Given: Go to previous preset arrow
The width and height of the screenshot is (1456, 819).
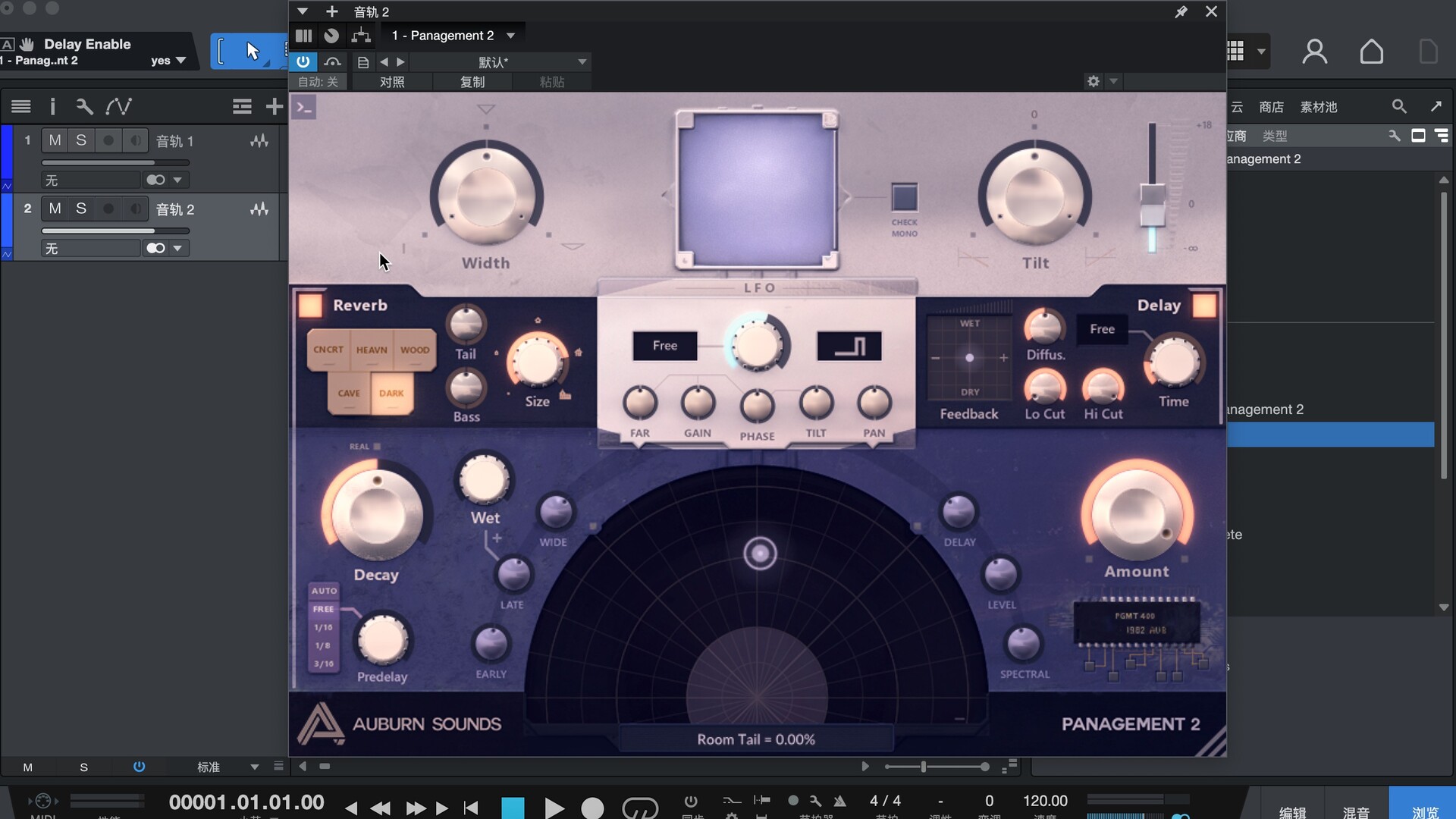Looking at the screenshot, I should 384,62.
